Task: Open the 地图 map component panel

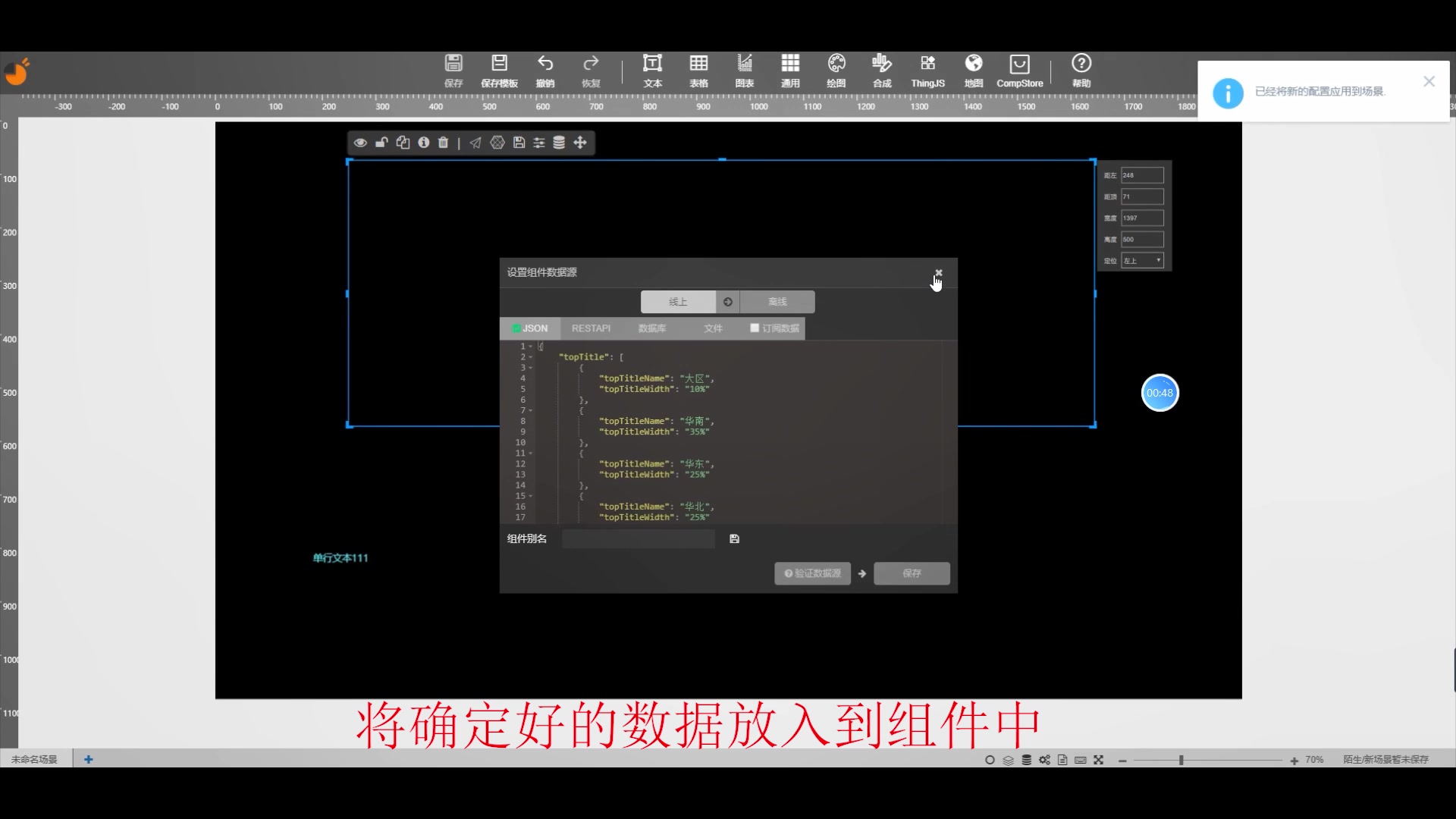Action: pyautogui.click(x=973, y=71)
